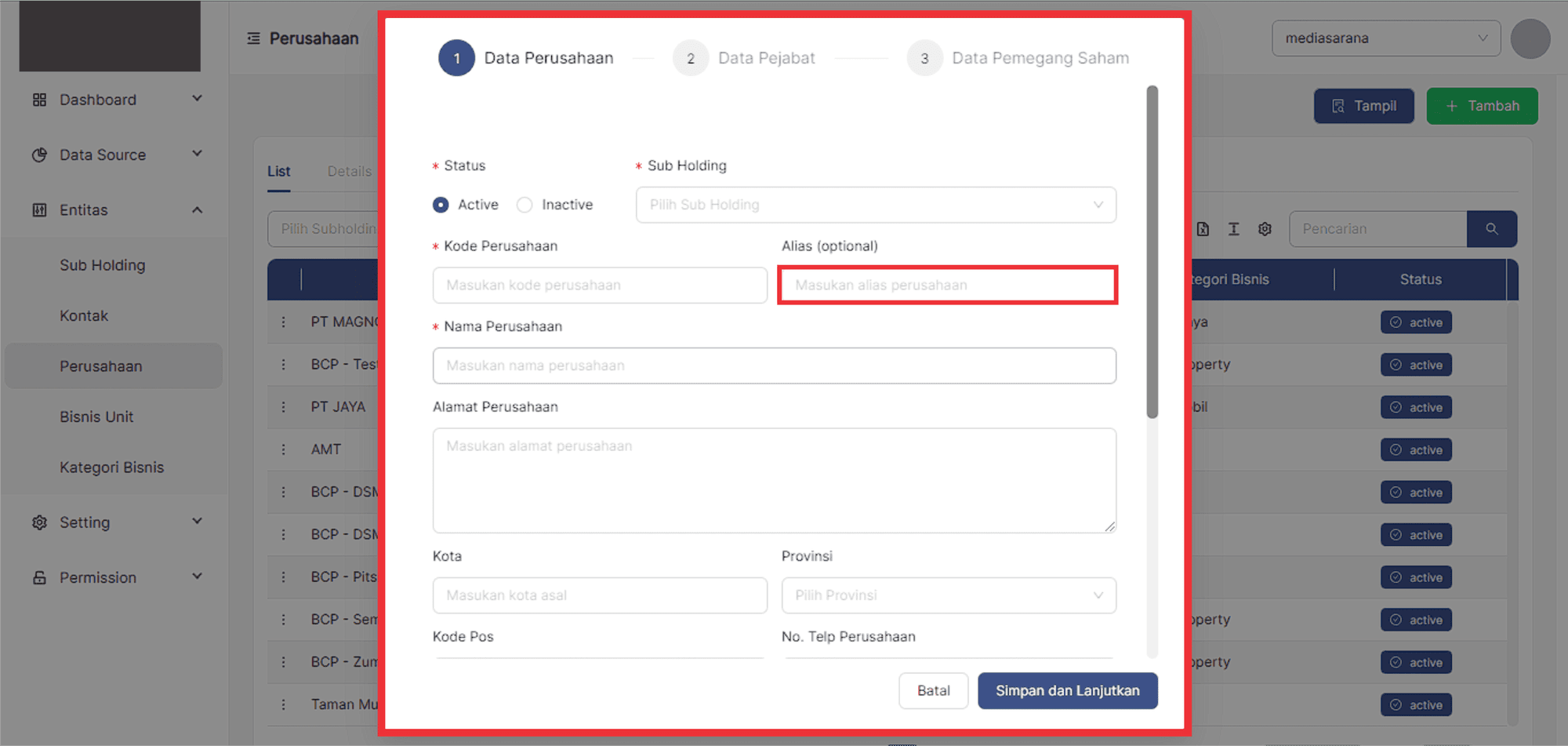Open table settings gear icon
Viewport: 1568px width, 746px height.
[x=1265, y=229]
